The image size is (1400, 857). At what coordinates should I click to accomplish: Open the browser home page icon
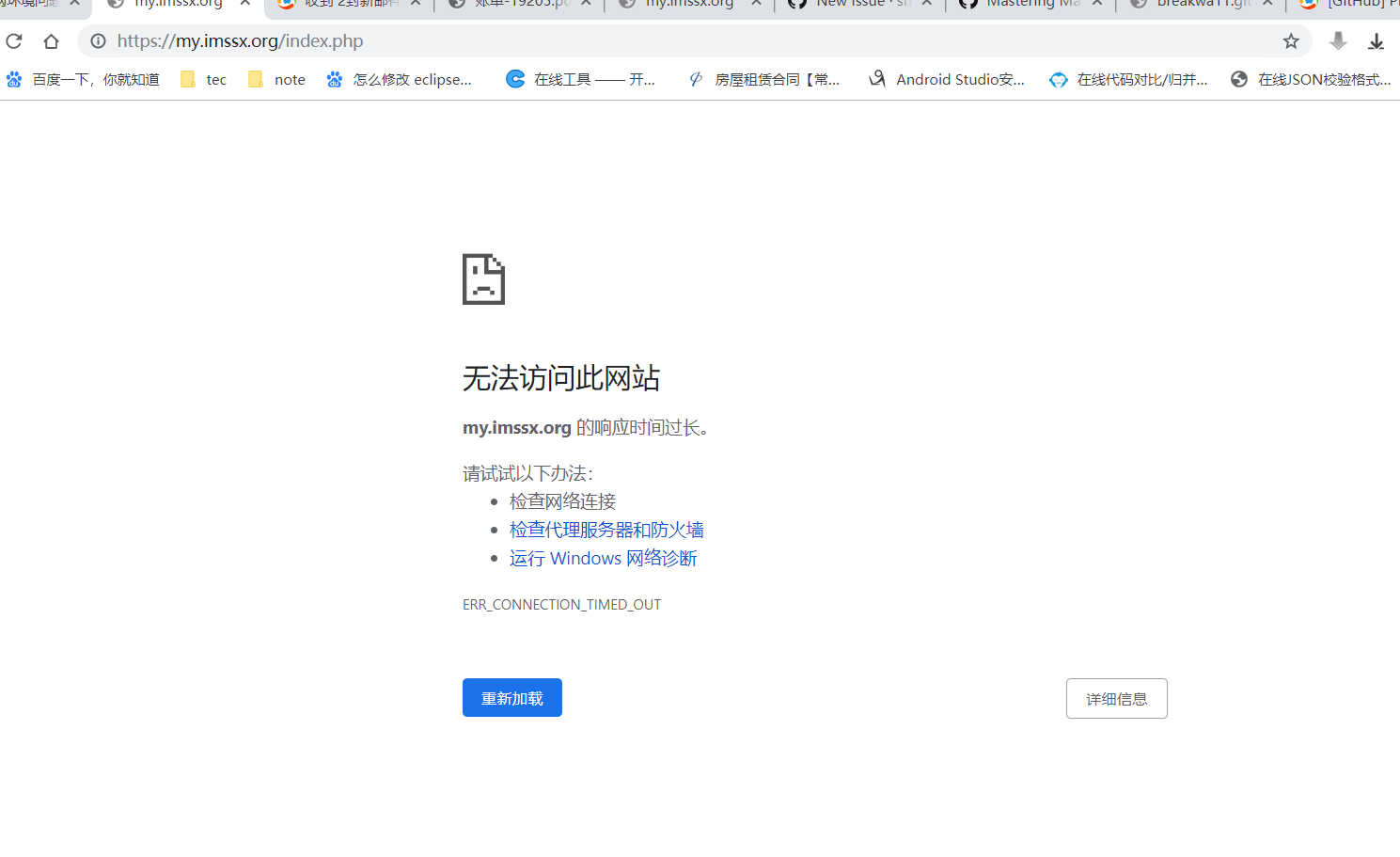(51, 40)
